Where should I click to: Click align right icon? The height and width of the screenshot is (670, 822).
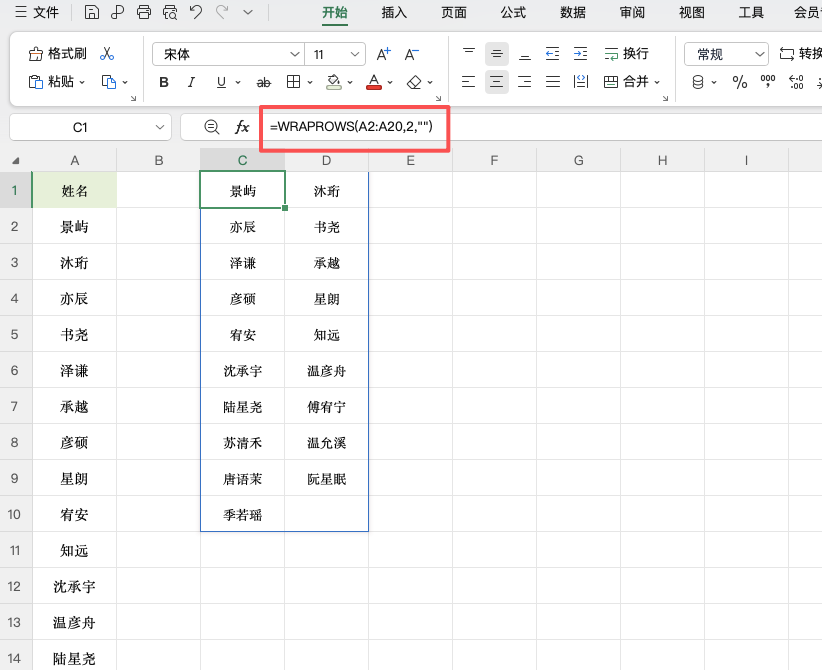pyautogui.click(x=525, y=82)
